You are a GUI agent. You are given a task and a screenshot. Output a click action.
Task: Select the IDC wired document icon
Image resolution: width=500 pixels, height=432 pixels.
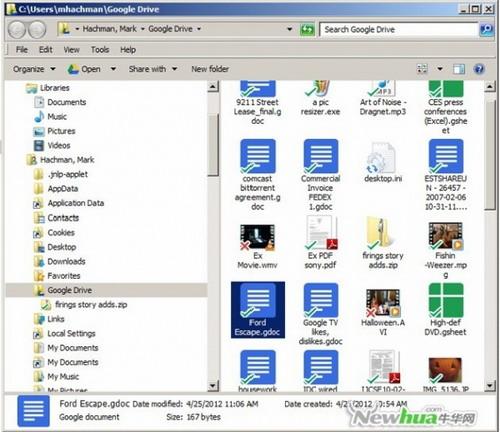point(321,367)
